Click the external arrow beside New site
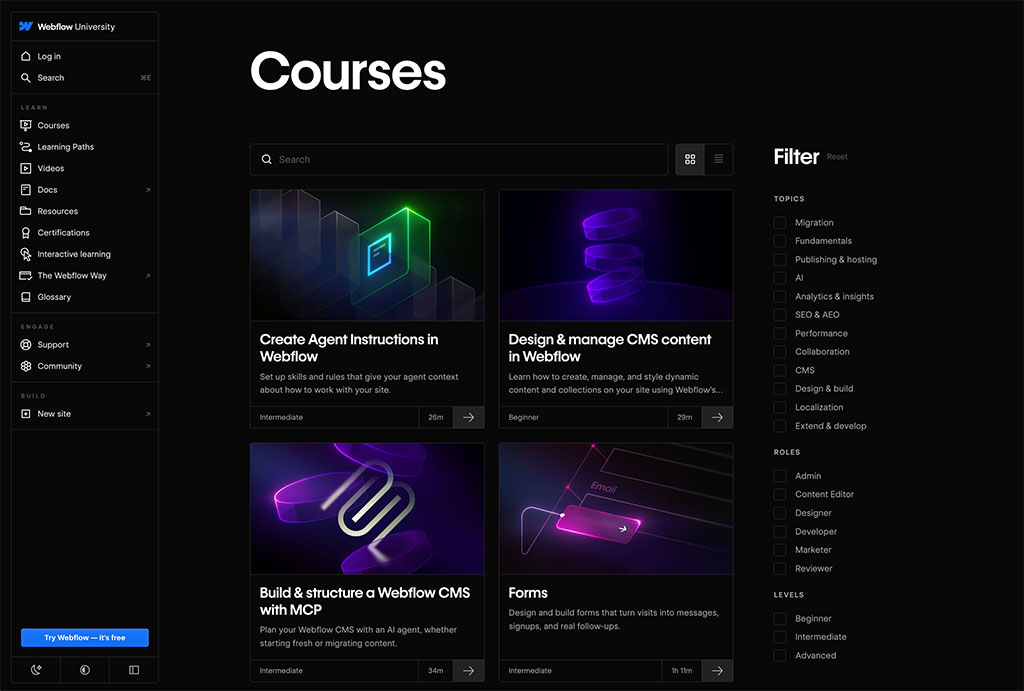 pyautogui.click(x=148, y=414)
